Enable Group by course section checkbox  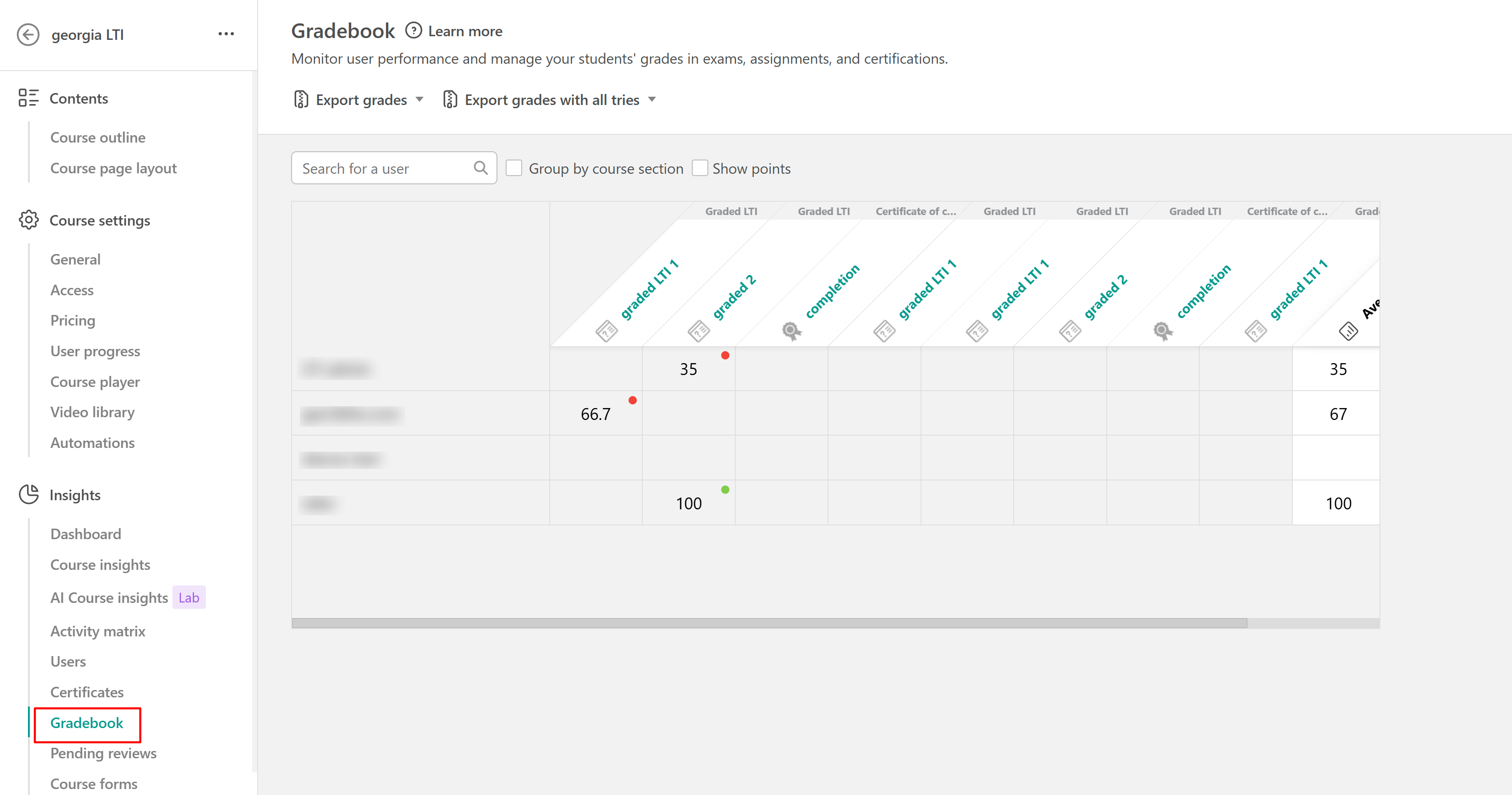(514, 169)
